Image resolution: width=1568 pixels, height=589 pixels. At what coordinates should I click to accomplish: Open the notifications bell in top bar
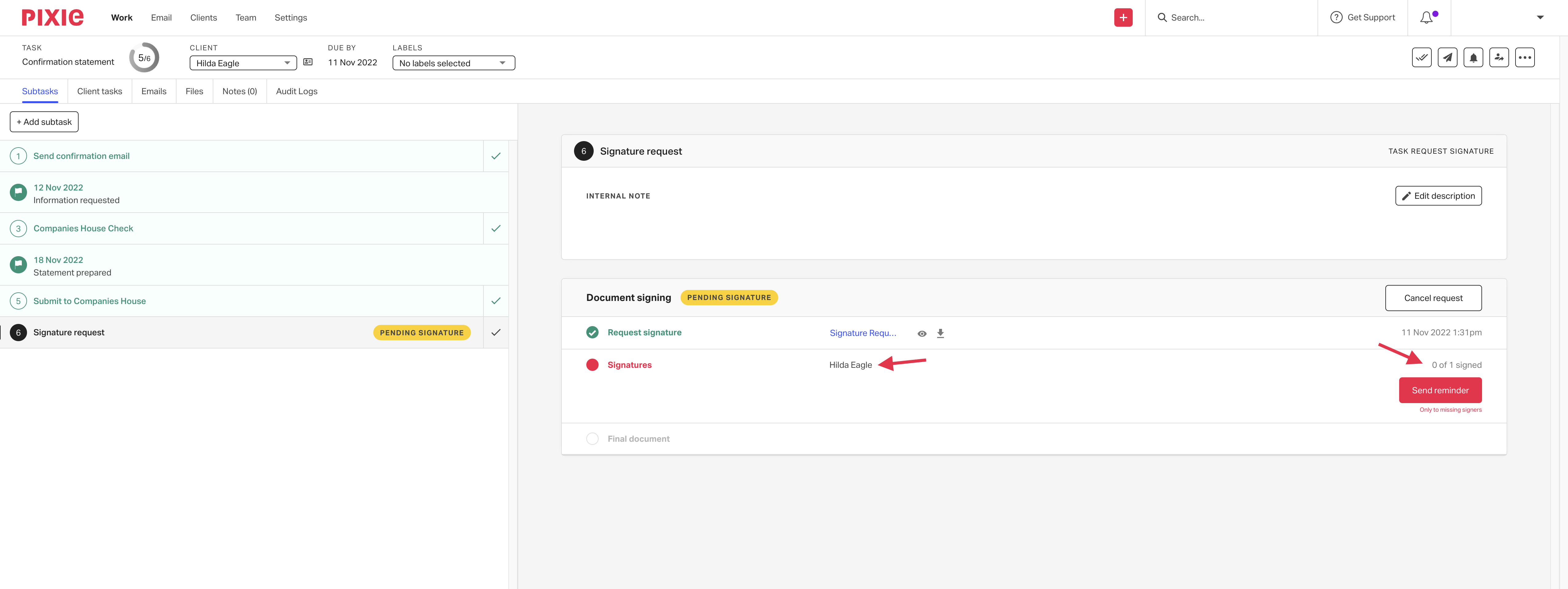click(1426, 18)
